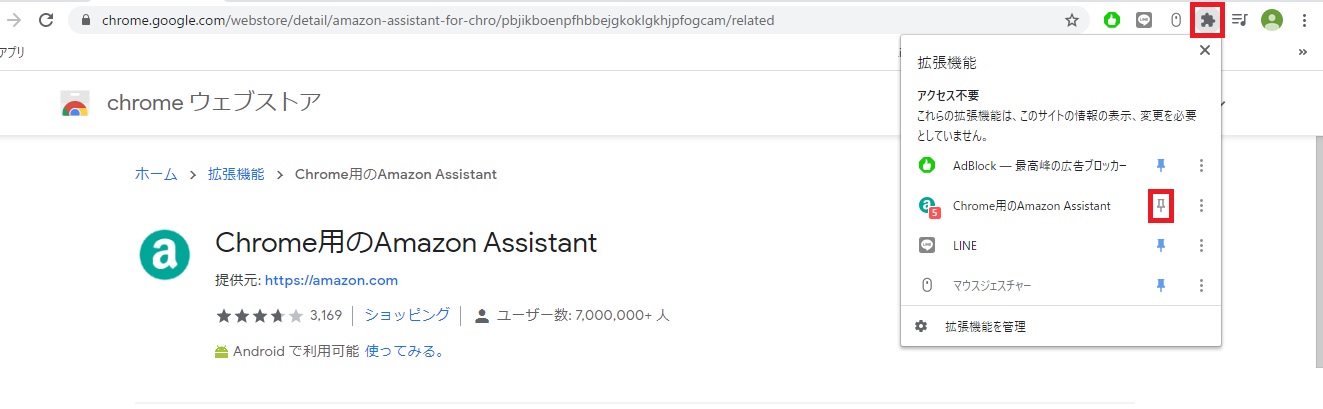Bookmark this page with star icon
This screenshot has height=409, width=1323.
point(1072,19)
